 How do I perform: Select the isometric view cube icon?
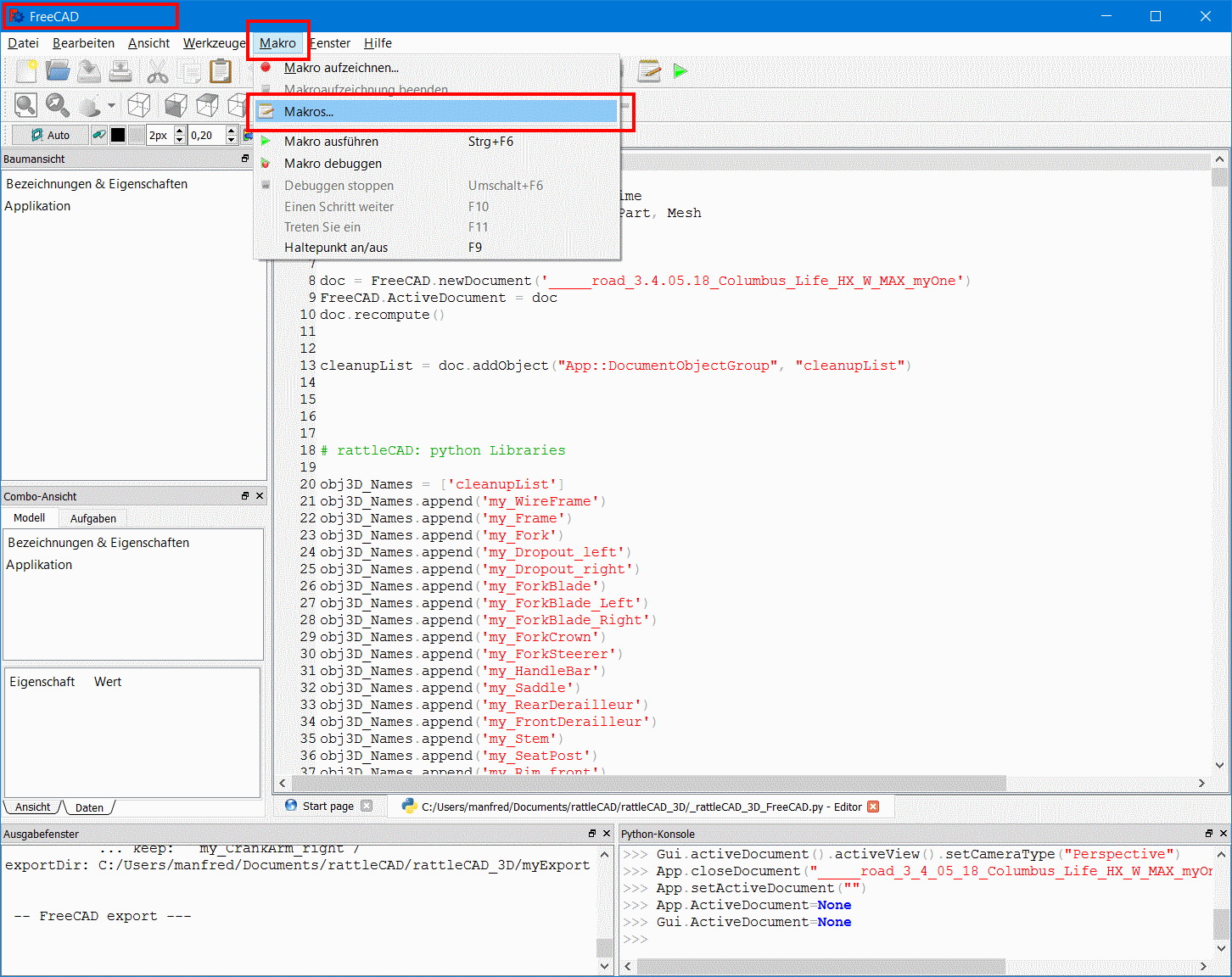point(139,105)
